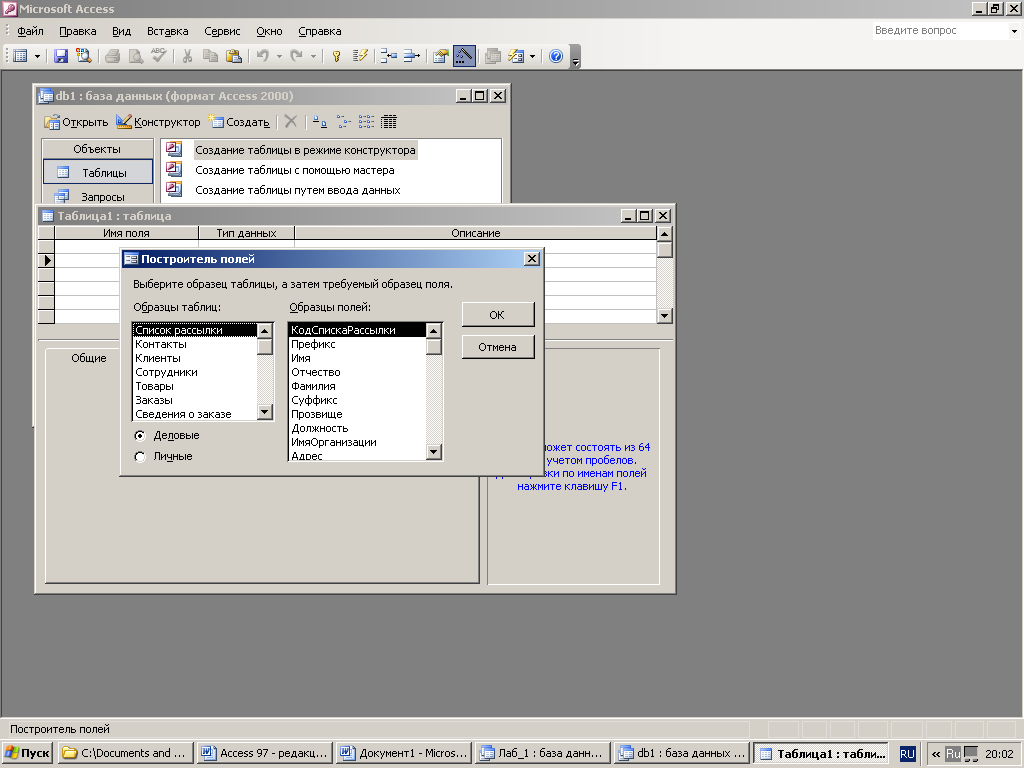Click the Delete Rows icon

coord(411,56)
